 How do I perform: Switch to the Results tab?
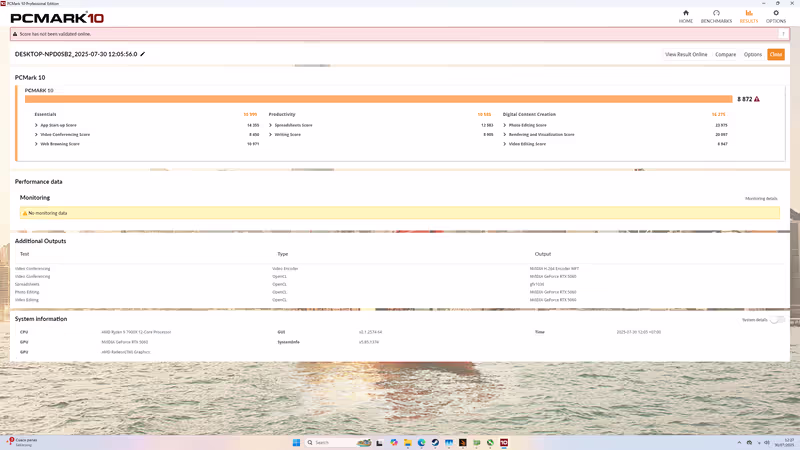click(x=748, y=16)
